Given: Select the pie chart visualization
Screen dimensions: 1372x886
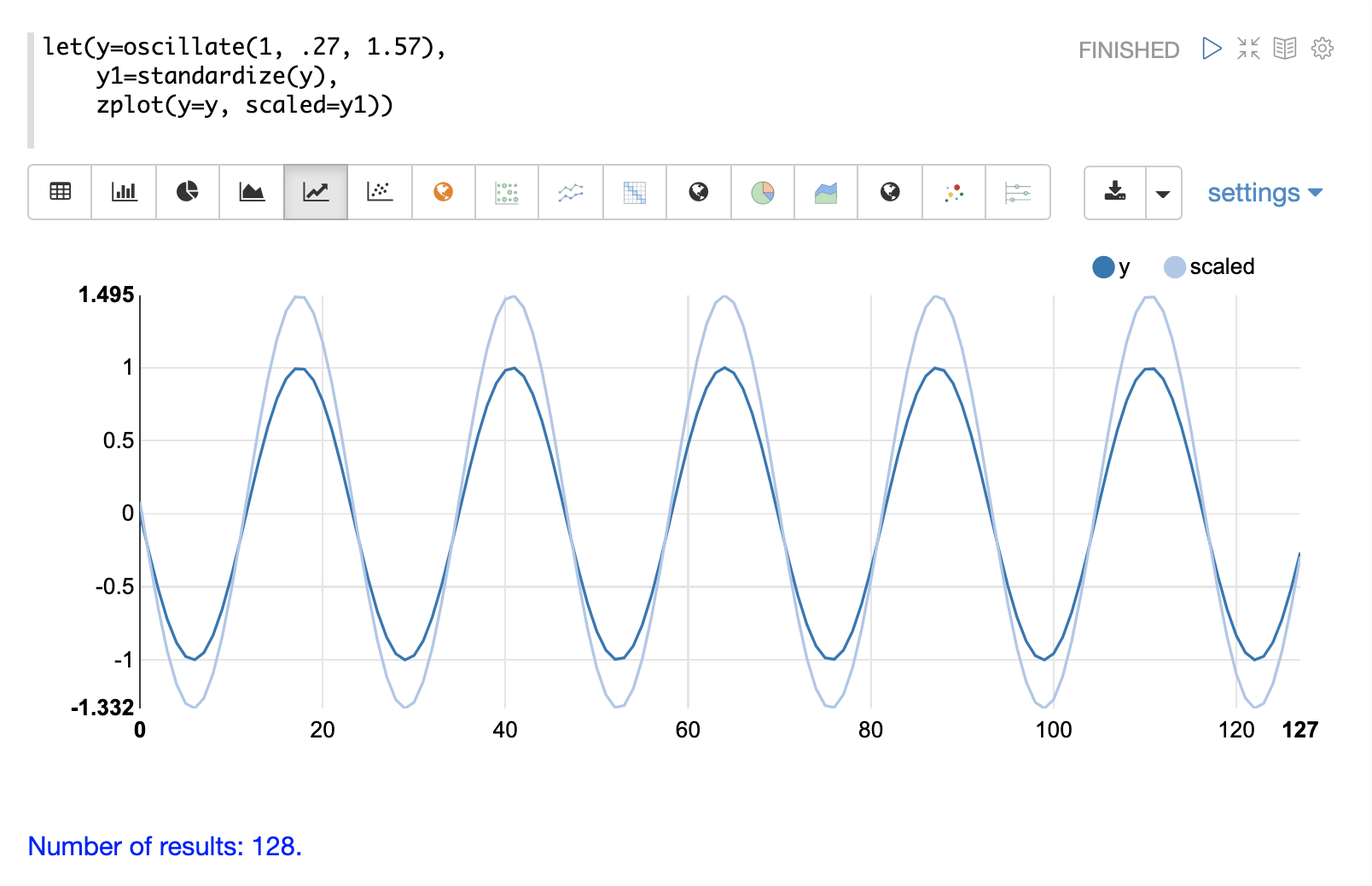Looking at the screenshot, I should tap(188, 192).
